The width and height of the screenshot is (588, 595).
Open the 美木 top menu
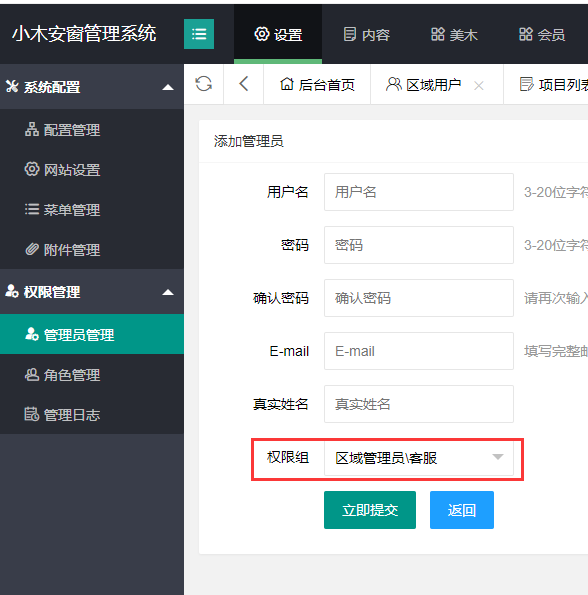pyautogui.click(x=454, y=35)
